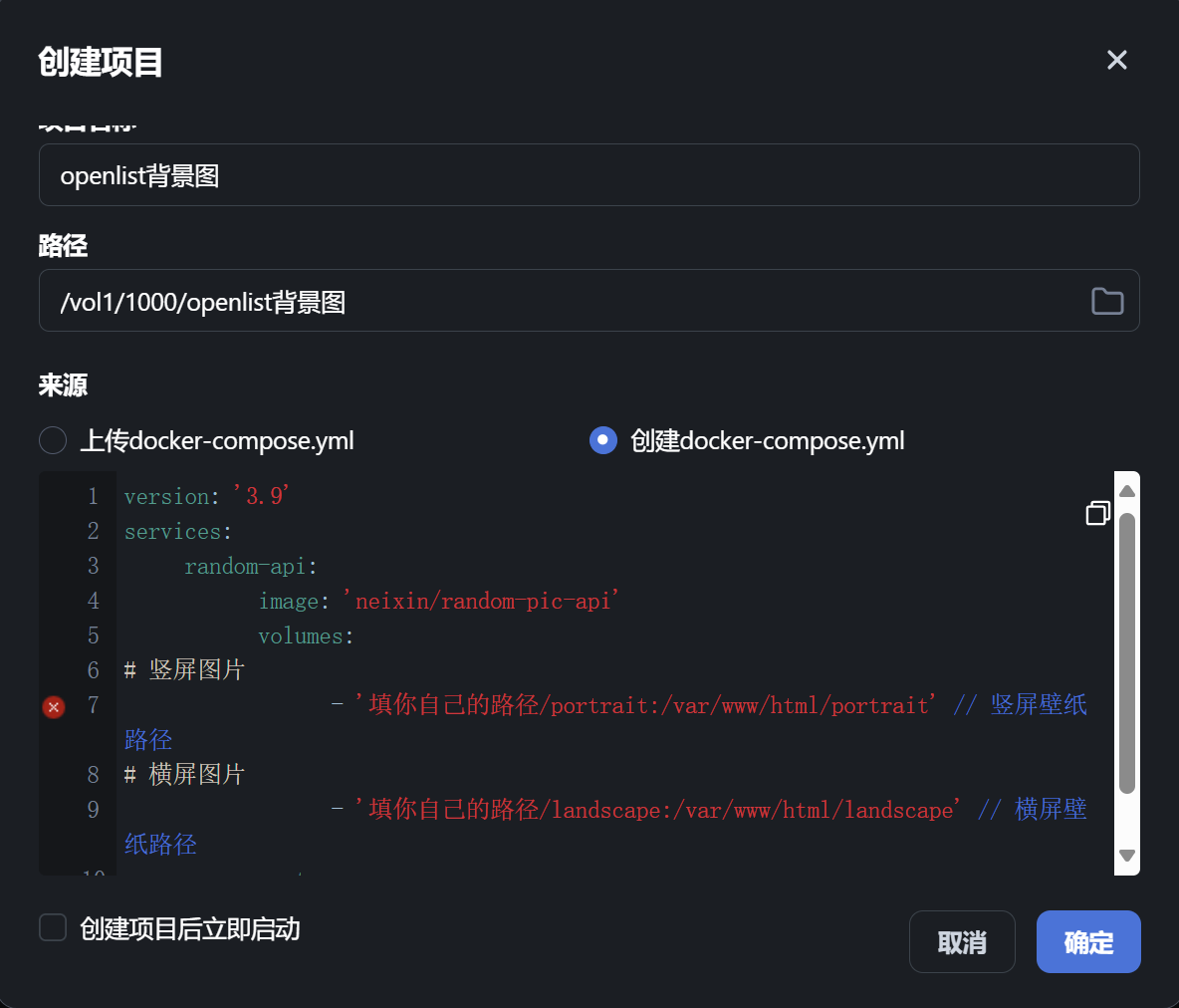Select 上传docker-compose.yml radio option

coord(53,440)
